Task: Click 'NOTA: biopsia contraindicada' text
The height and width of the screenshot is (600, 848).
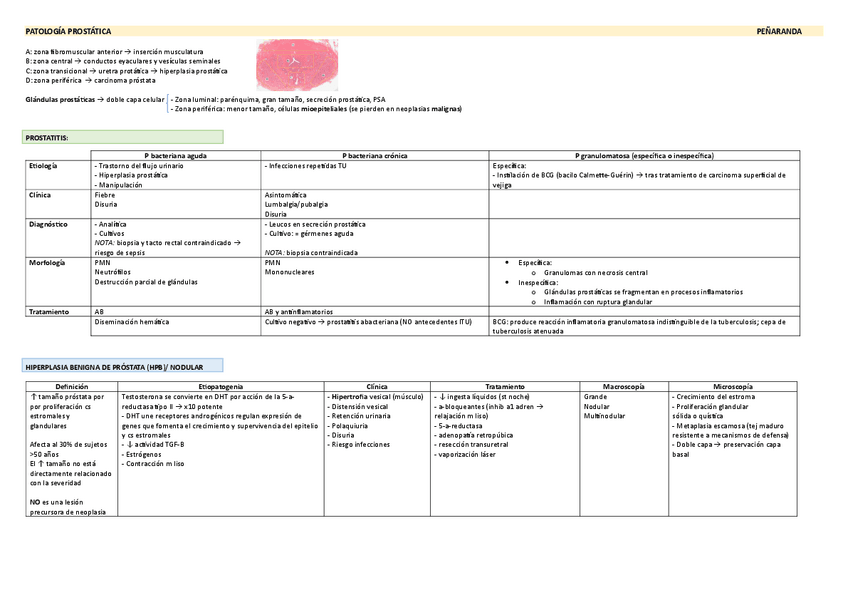Action: [311, 253]
